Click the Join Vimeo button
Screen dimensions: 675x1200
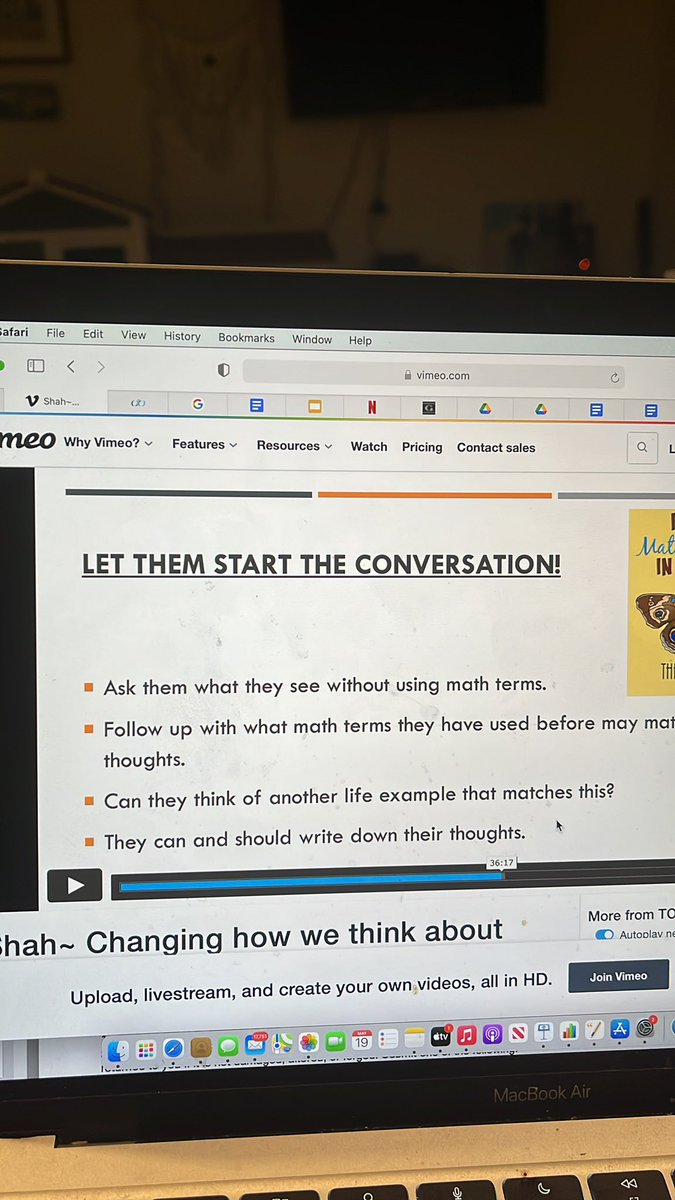click(x=618, y=976)
